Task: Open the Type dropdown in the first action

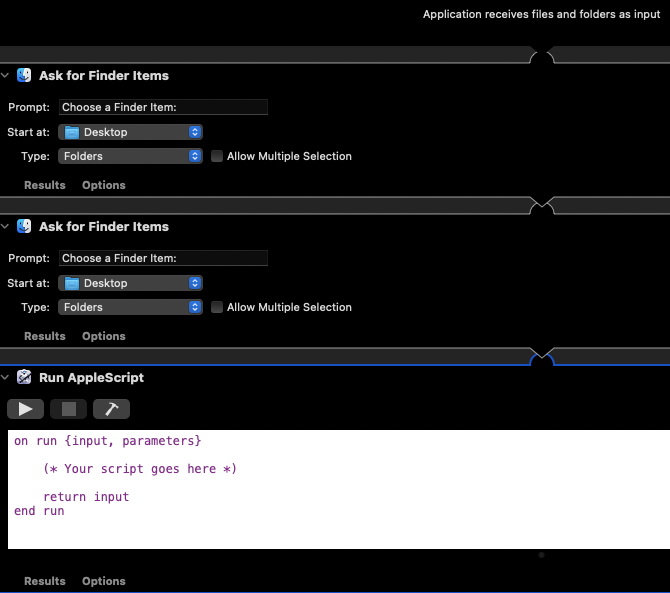Action: click(x=130, y=156)
